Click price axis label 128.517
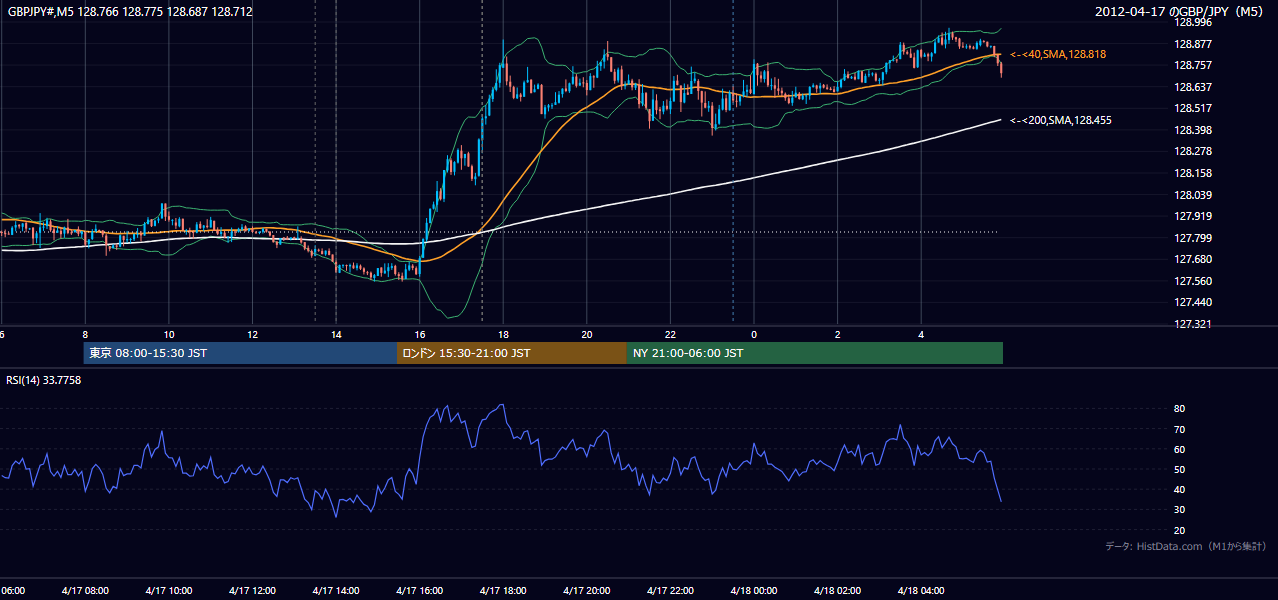The width and height of the screenshot is (1278, 600). (x=1192, y=108)
